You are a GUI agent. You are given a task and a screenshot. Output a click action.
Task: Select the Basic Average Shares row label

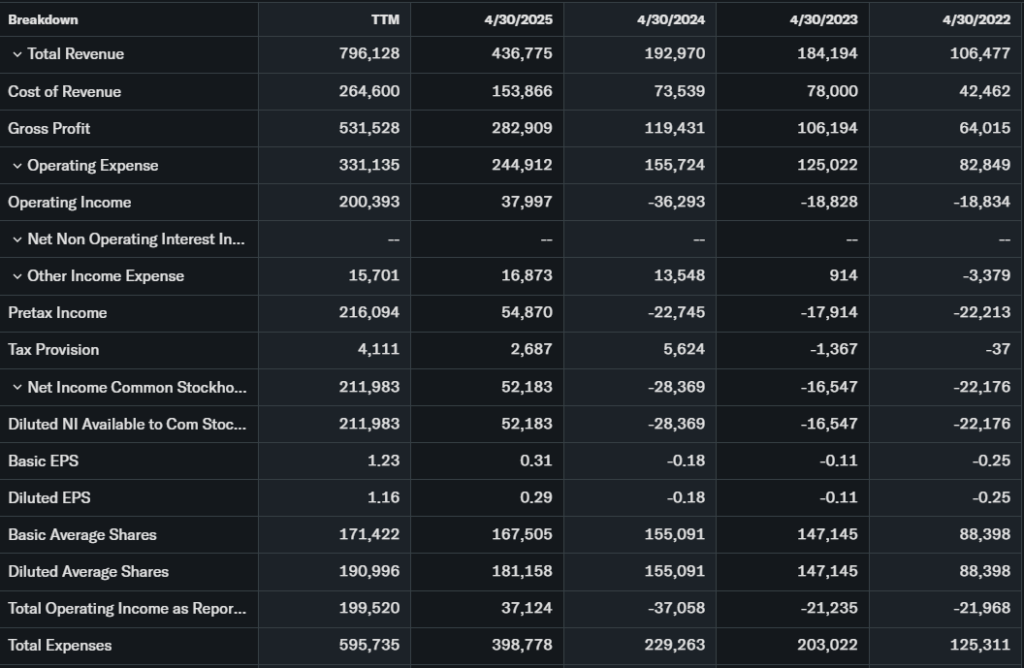pos(82,534)
